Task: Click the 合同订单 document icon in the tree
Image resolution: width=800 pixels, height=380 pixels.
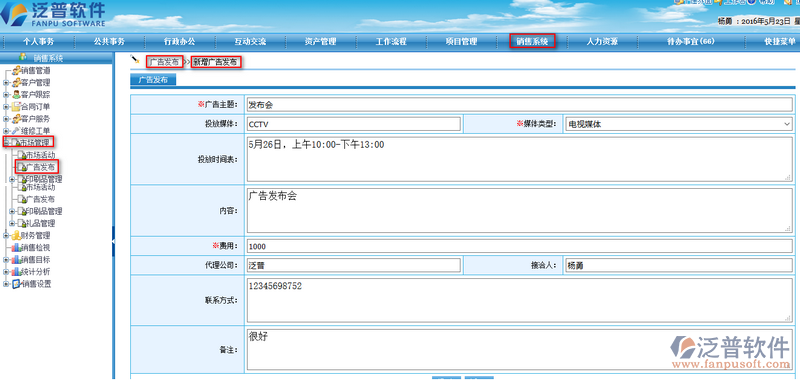Action: [16, 107]
